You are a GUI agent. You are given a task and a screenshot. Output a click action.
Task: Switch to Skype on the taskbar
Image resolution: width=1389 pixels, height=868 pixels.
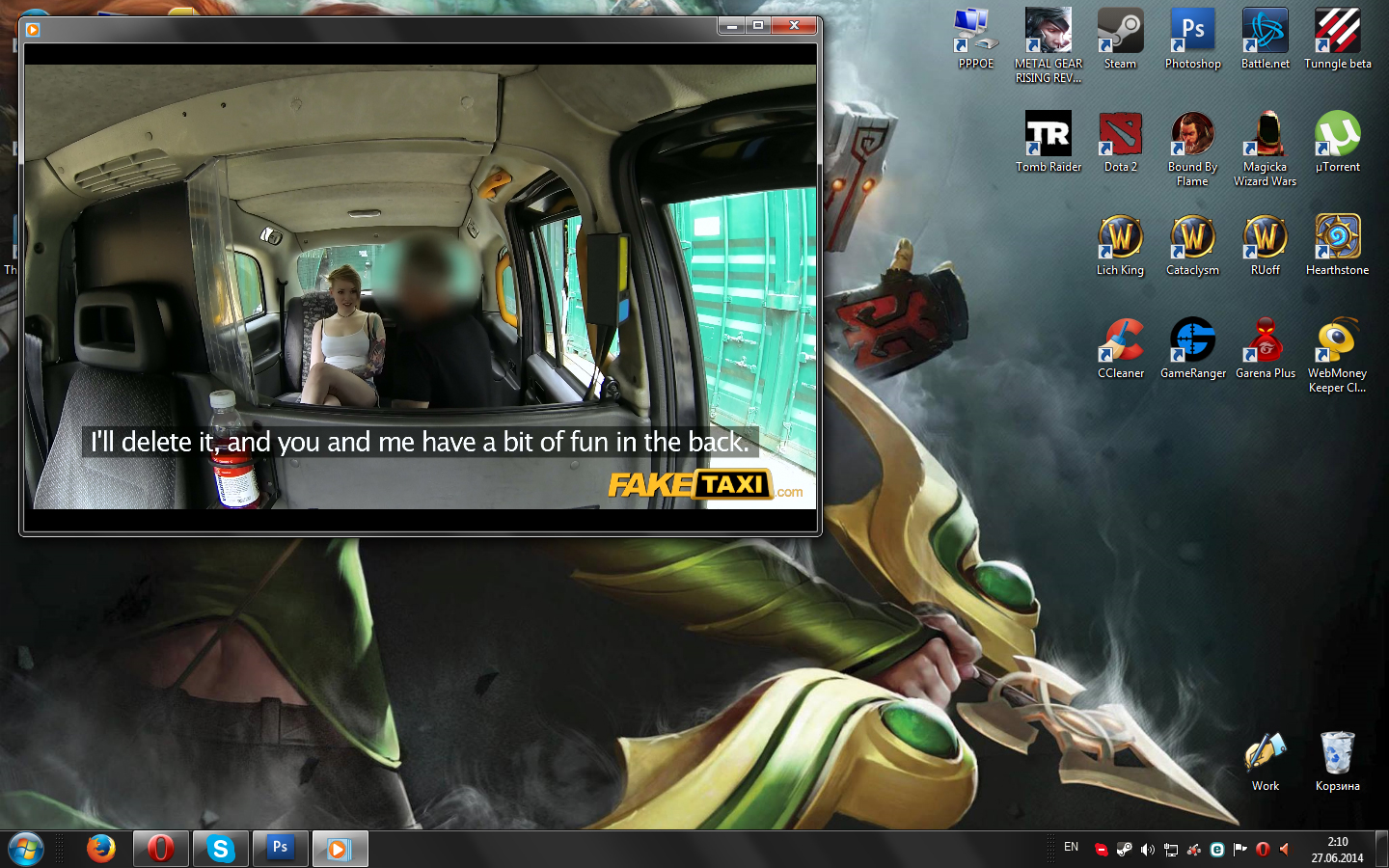coord(221,849)
